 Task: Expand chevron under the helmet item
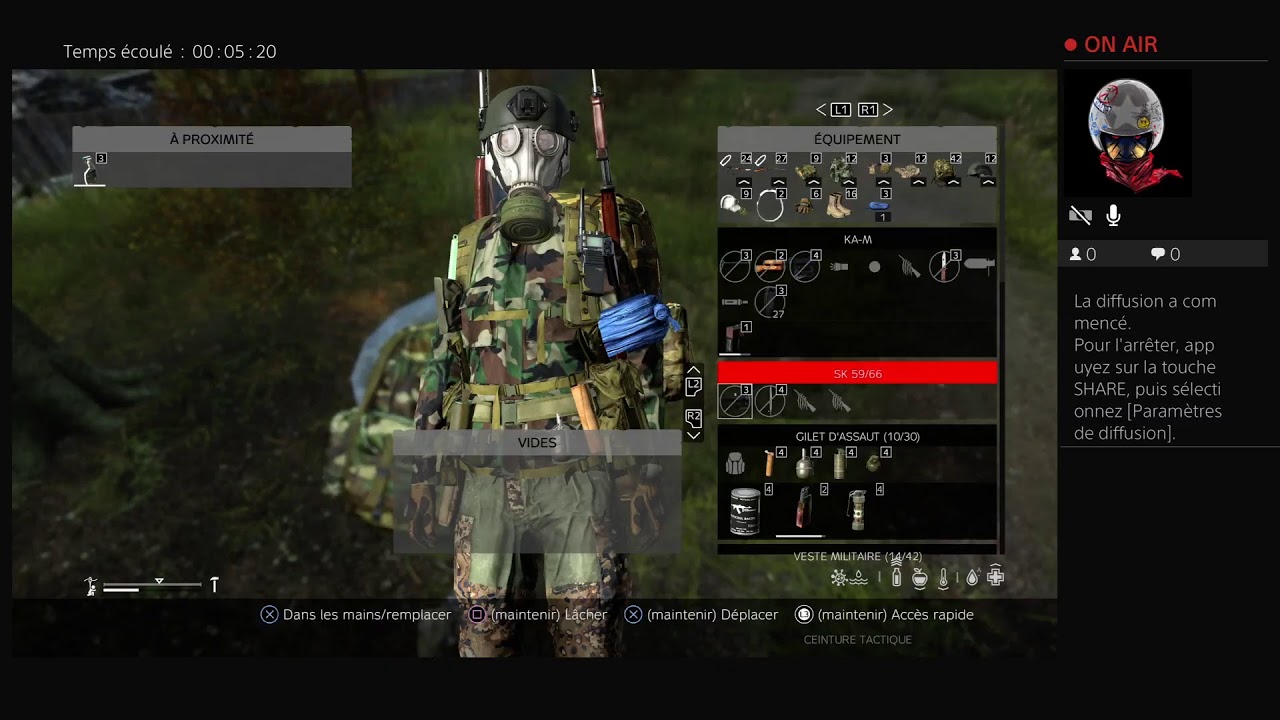point(988,182)
